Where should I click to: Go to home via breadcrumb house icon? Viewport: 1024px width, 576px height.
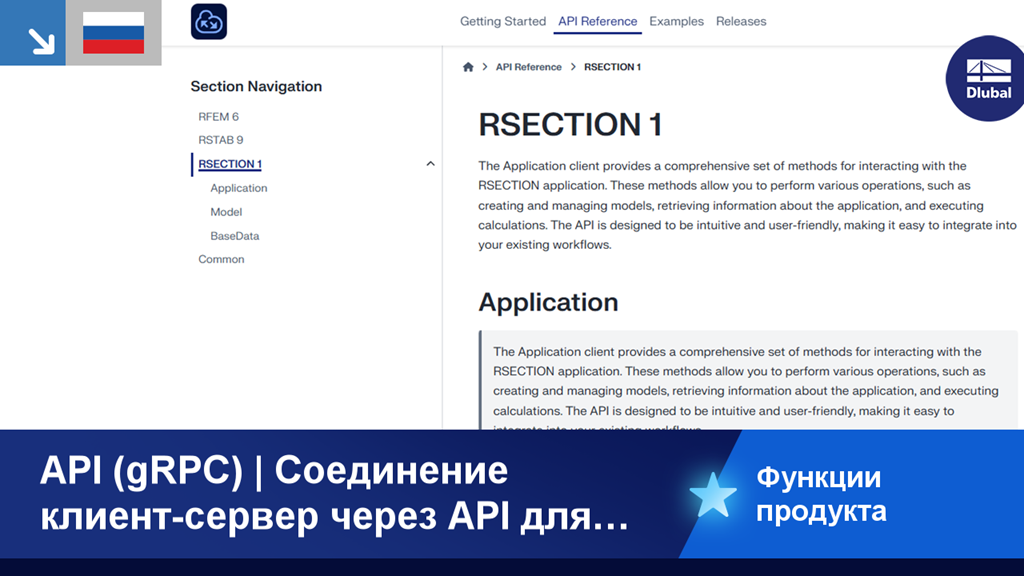click(x=468, y=67)
